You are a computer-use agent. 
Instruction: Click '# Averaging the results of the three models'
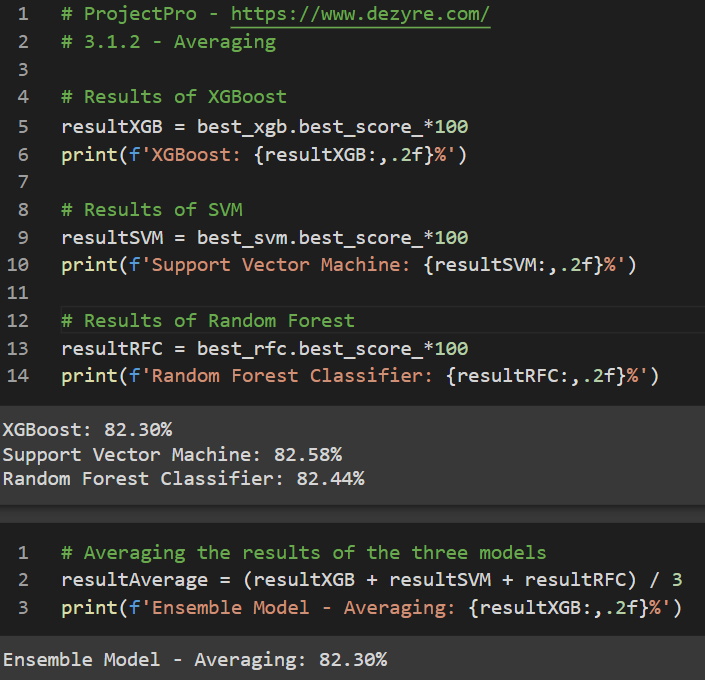click(304, 553)
